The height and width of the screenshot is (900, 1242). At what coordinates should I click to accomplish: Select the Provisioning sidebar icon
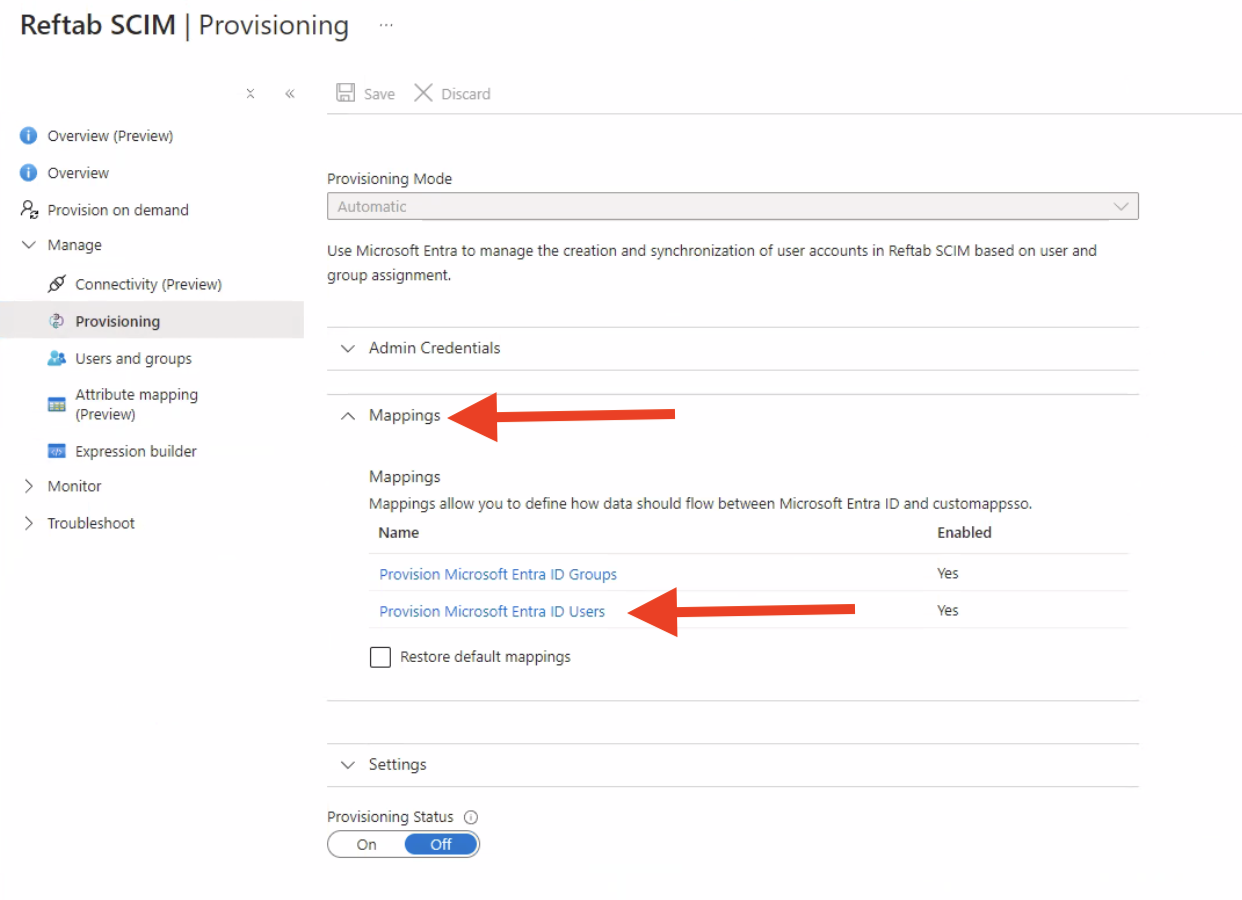click(57, 320)
